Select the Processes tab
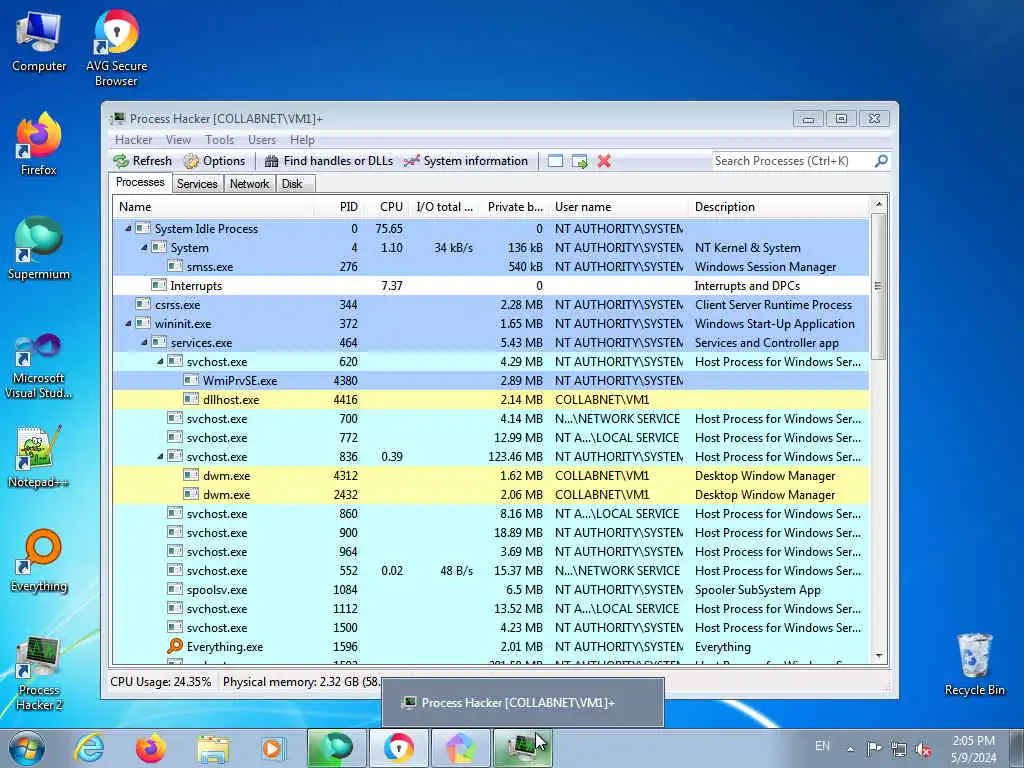The width and height of the screenshot is (1024, 768). 140,182
